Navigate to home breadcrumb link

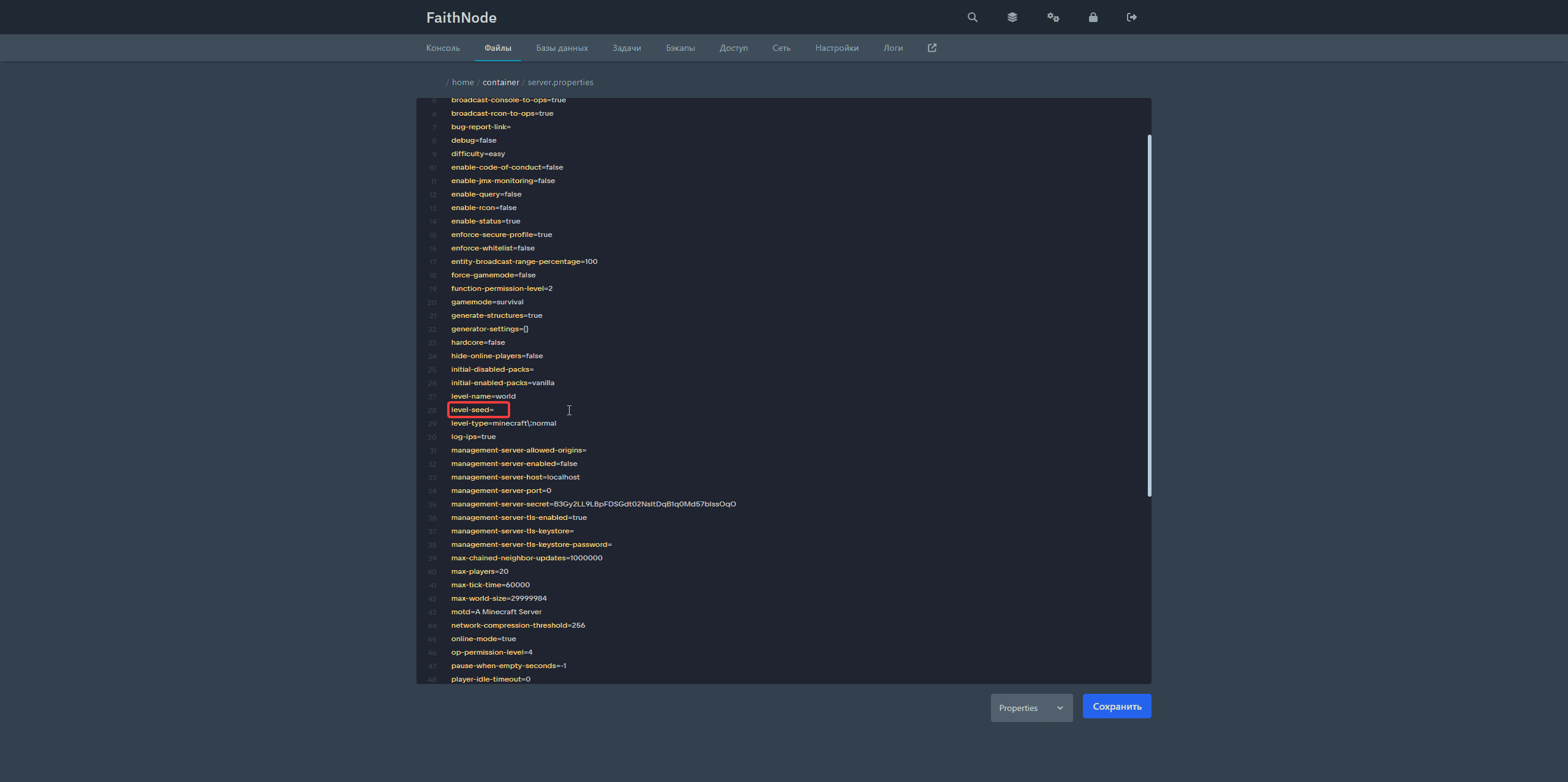(462, 82)
